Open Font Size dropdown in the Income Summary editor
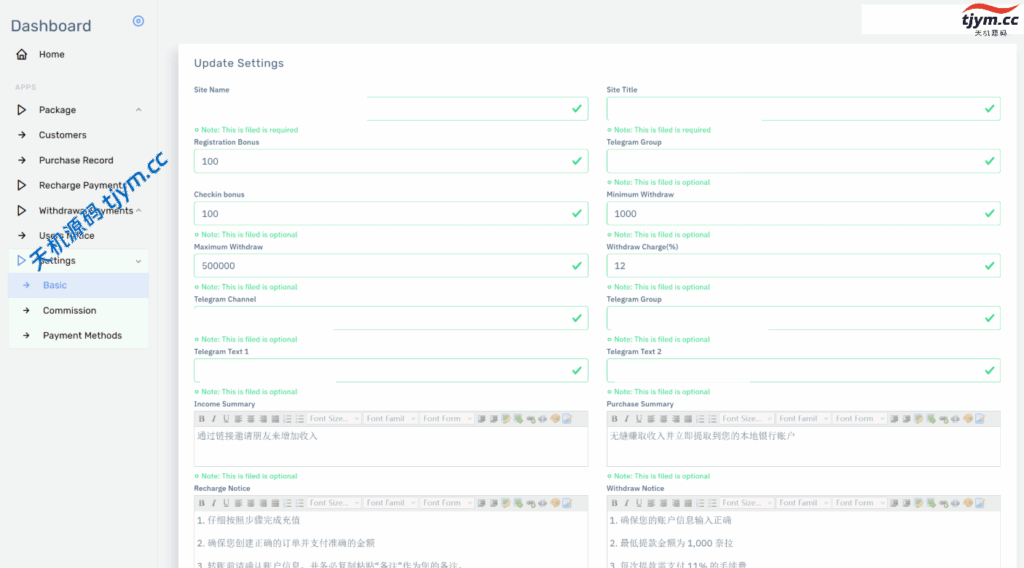This screenshot has height=568, width=1024. click(332, 419)
